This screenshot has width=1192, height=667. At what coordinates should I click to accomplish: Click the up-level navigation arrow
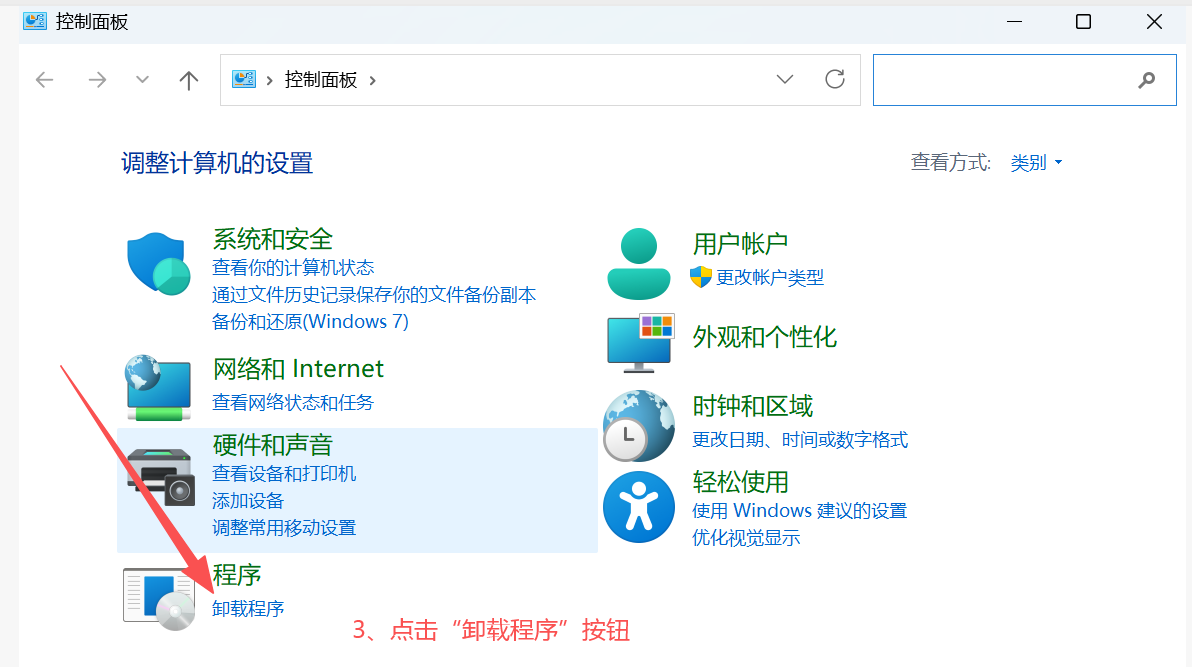188,79
